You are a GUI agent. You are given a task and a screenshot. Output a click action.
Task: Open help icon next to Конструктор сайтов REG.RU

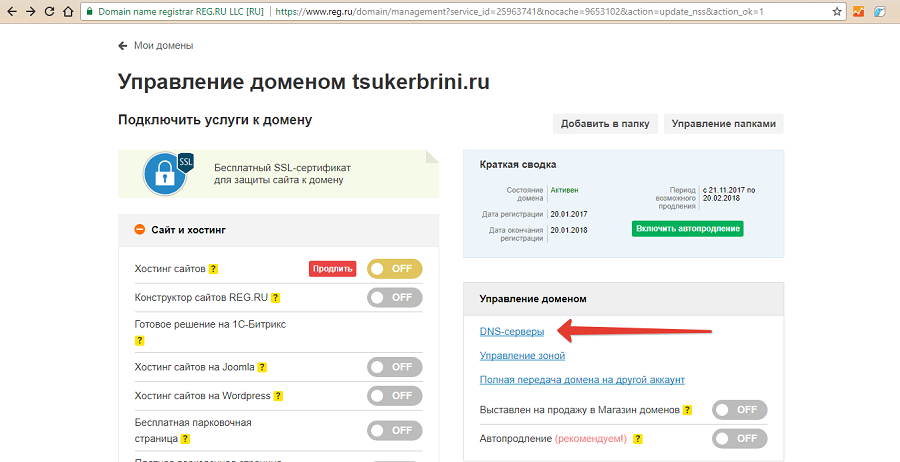[x=276, y=298]
